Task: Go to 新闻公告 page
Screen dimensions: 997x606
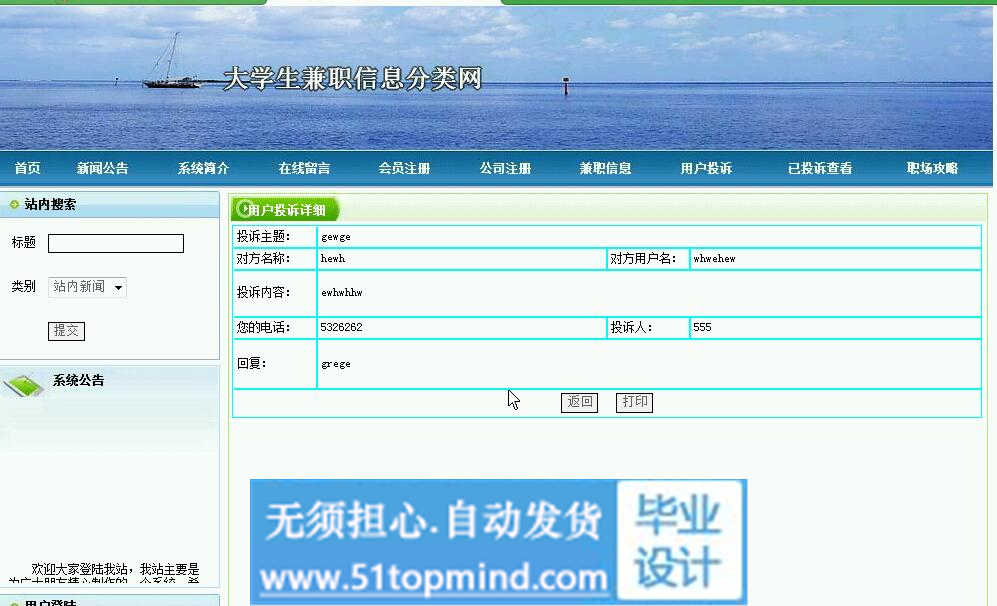Action: 102,168
